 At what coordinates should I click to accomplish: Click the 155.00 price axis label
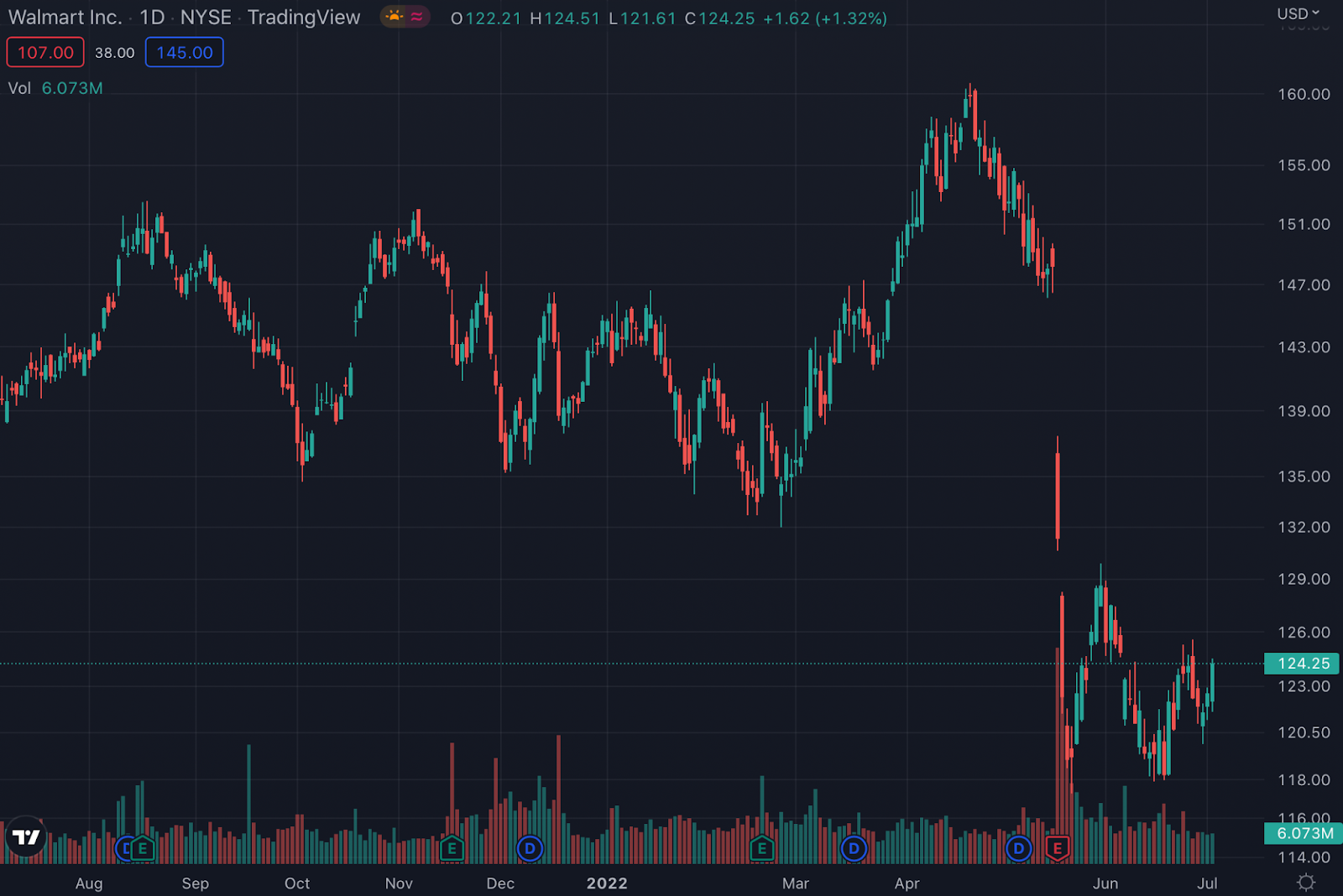1304,165
